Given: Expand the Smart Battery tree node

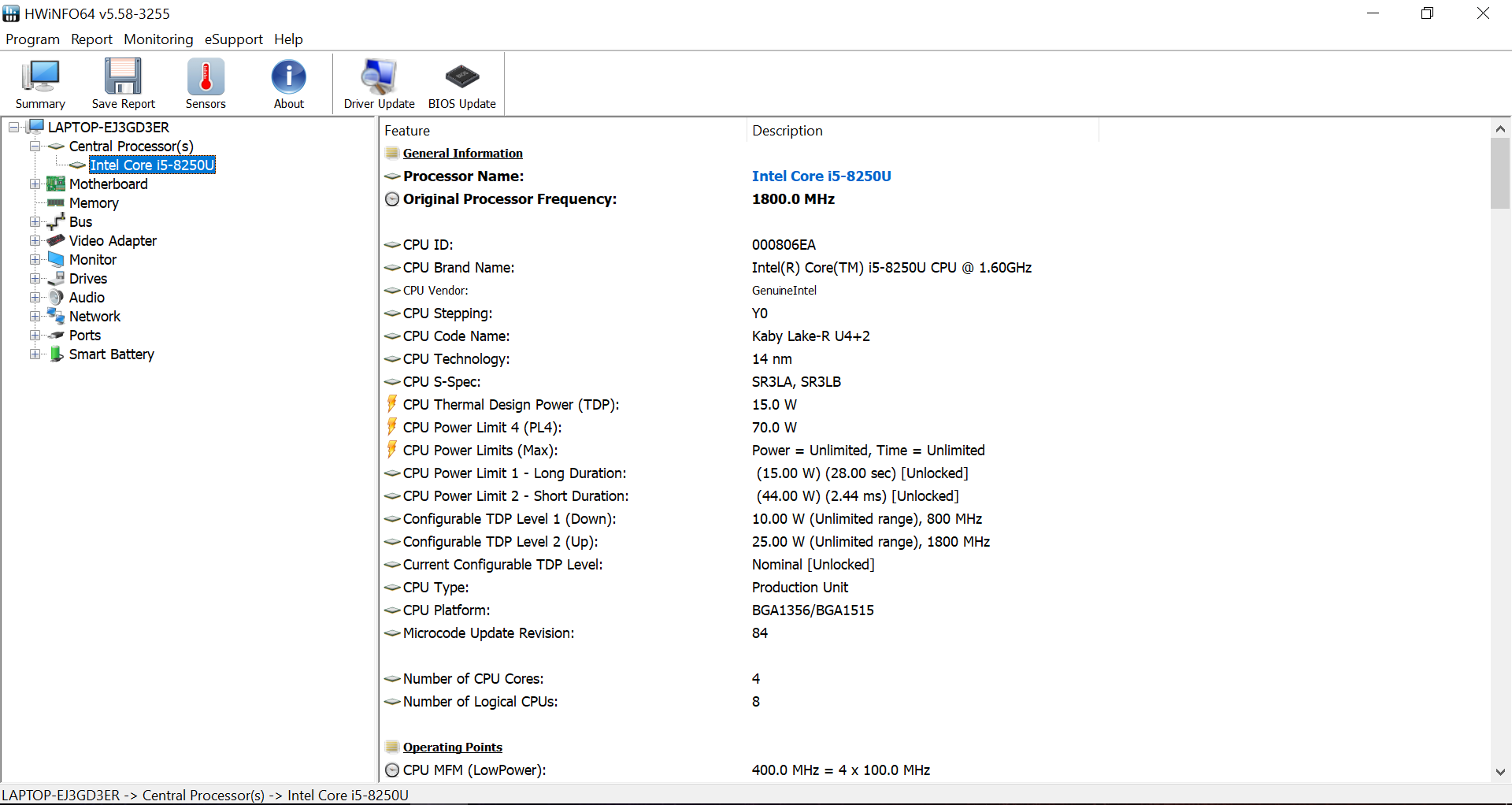Looking at the screenshot, I should [35, 354].
